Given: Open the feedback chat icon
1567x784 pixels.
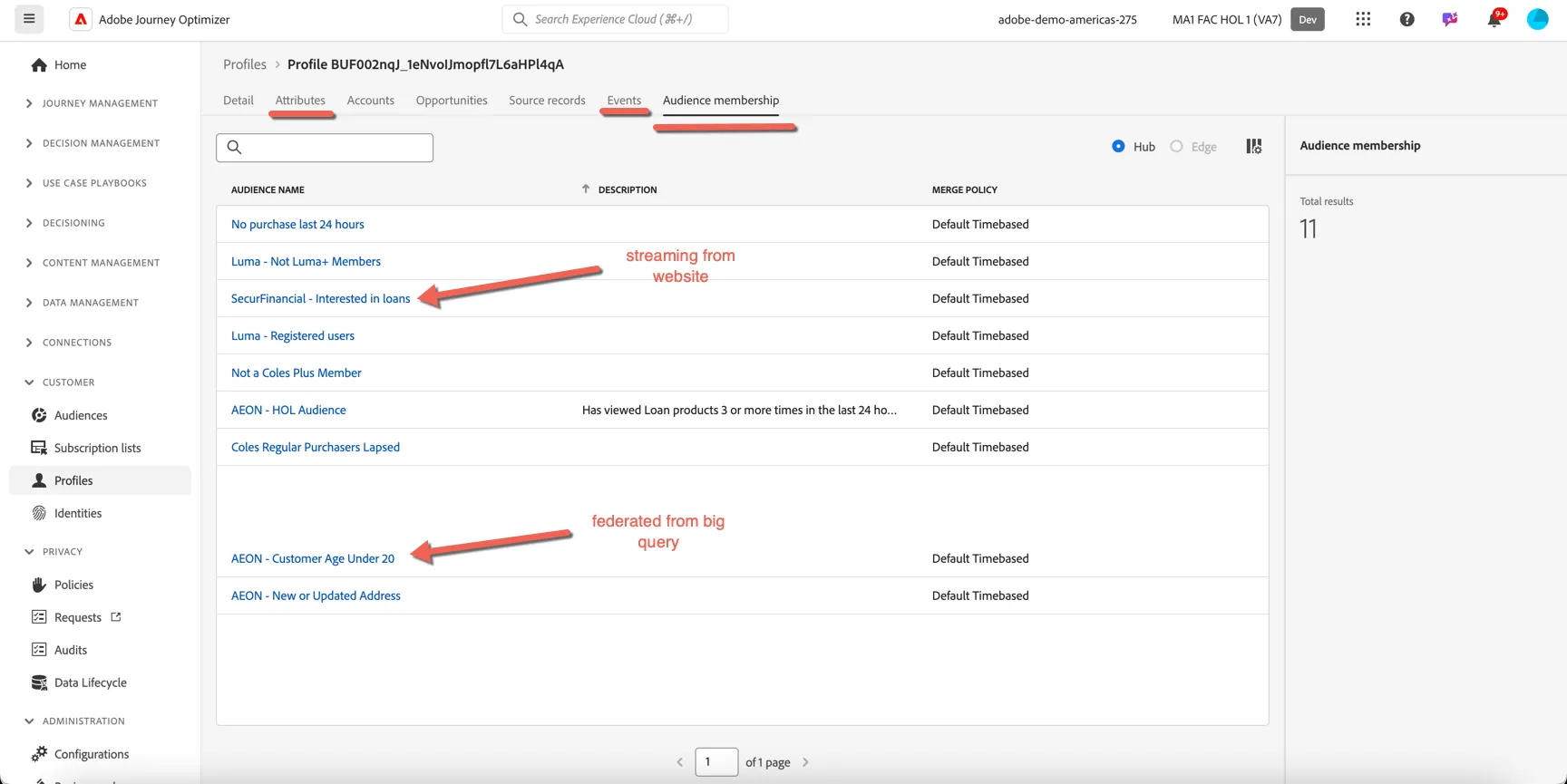Looking at the screenshot, I should pos(1450,19).
